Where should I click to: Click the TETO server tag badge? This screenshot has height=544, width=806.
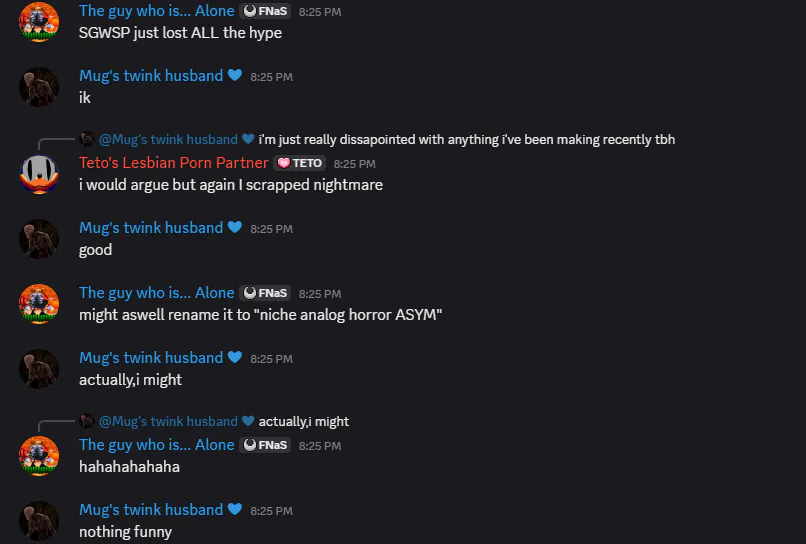coord(299,163)
